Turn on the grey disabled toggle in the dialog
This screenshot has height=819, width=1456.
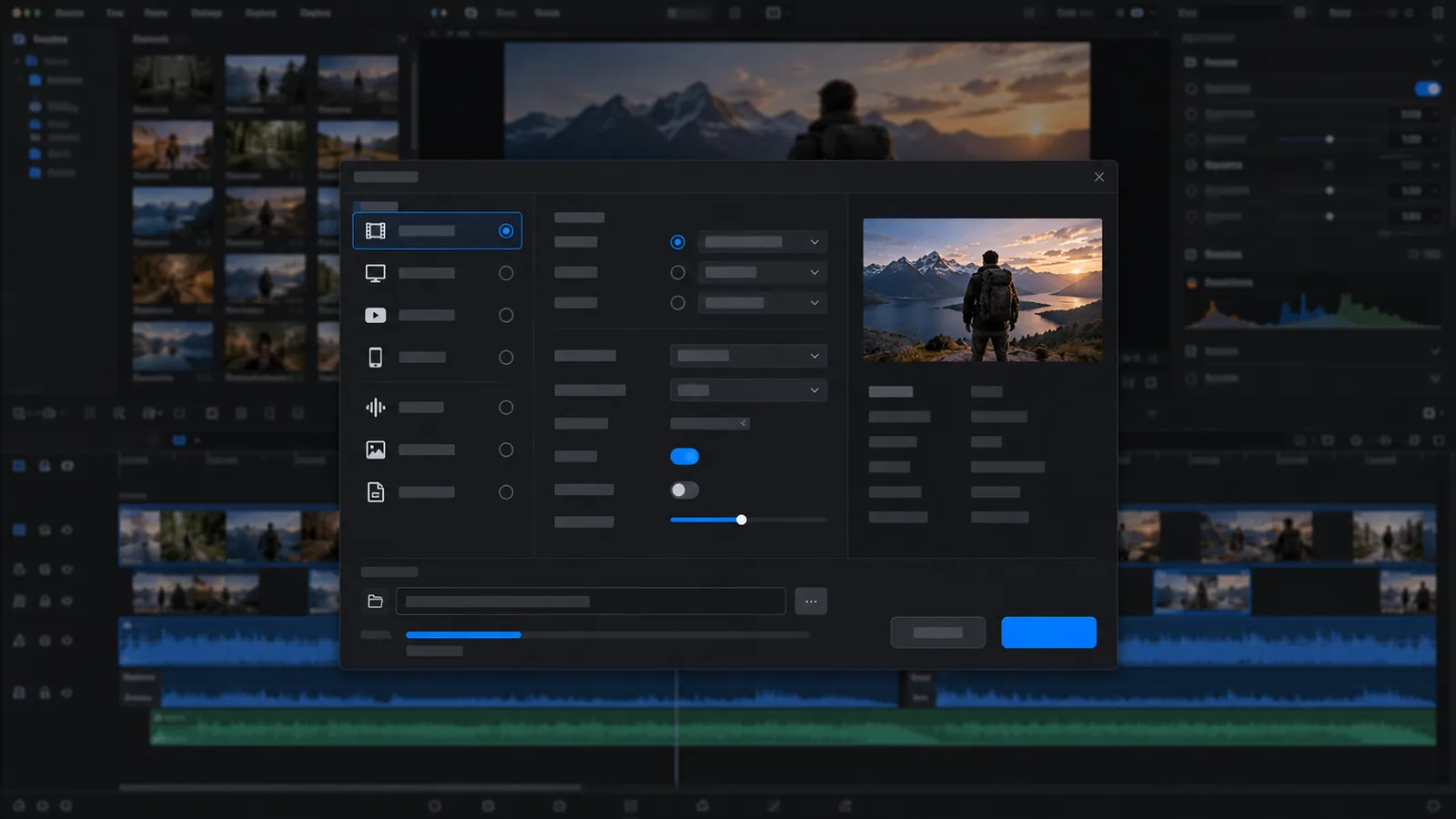click(684, 490)
